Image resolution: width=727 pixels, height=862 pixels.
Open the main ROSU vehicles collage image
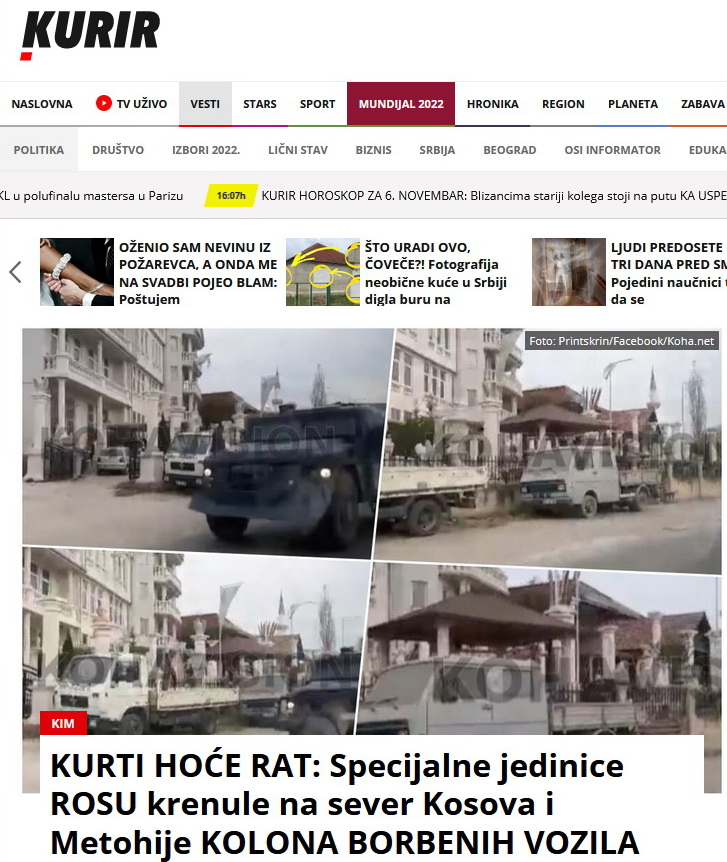(372, 531)
